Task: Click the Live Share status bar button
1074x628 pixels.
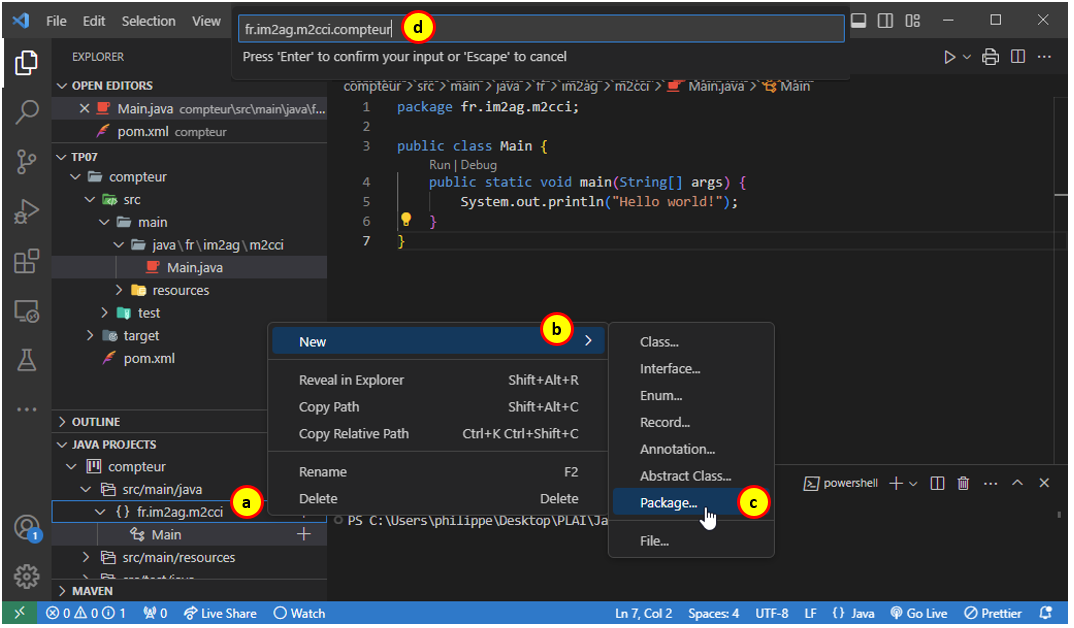Action: [220, 613]
